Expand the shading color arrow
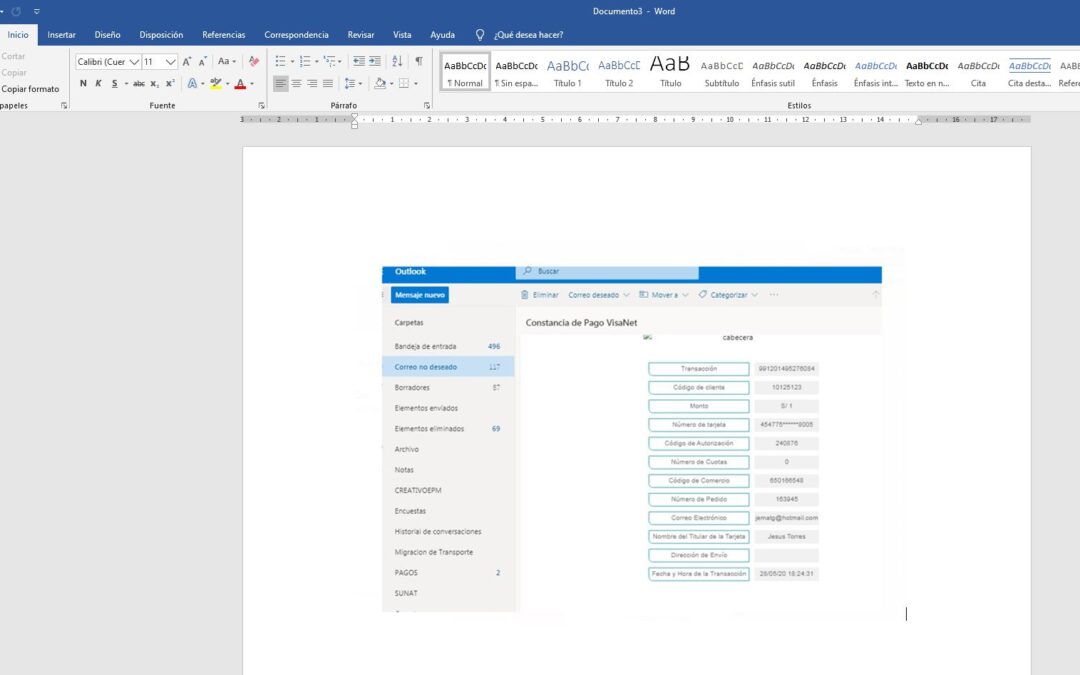This screenshot has height=675, width=1080. click(391, 84)
